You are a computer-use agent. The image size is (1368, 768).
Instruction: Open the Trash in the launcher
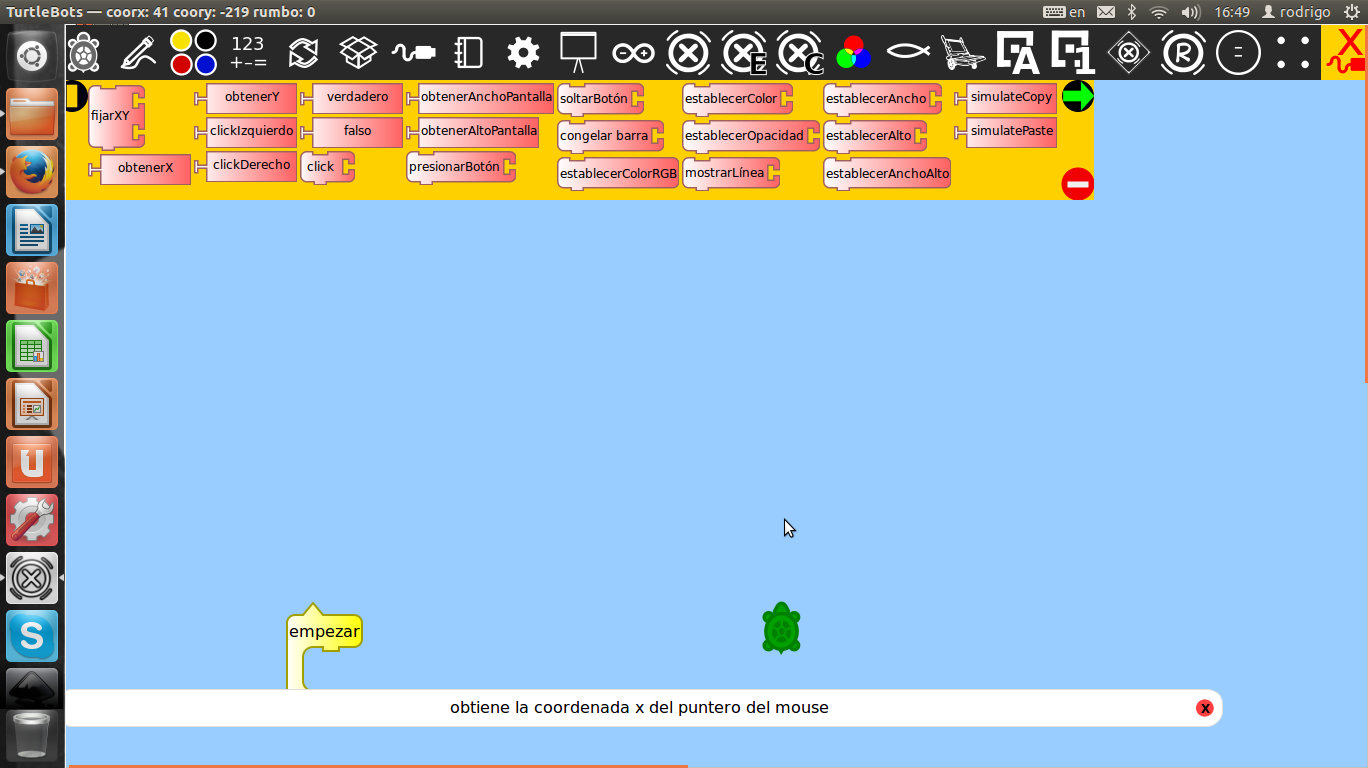(32, 736)
